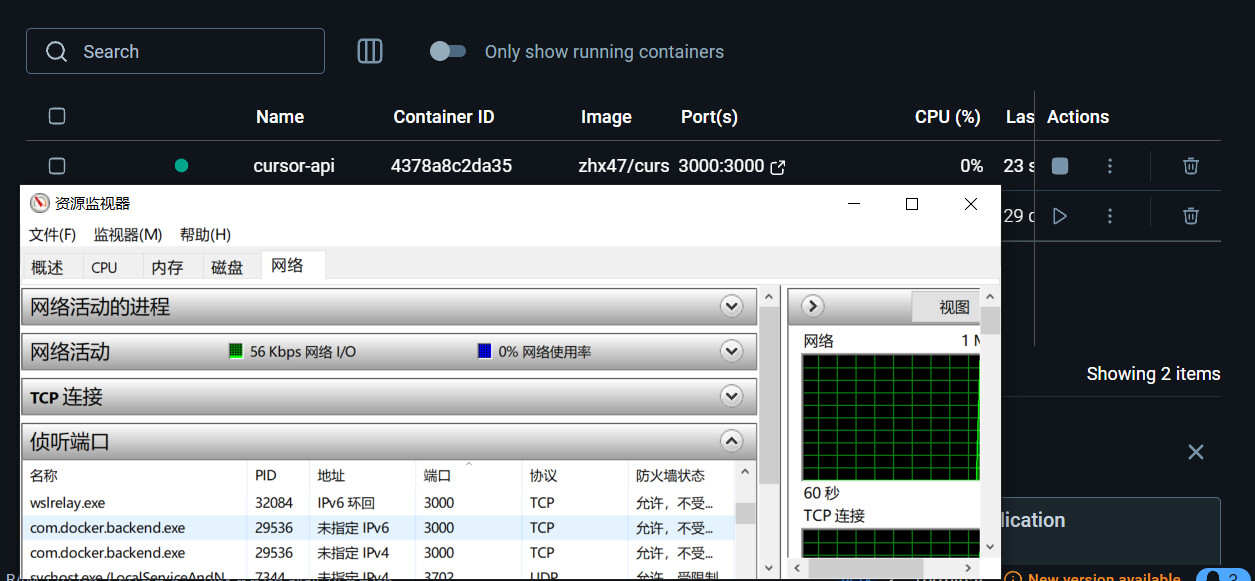Open port 3000:3000 external link
Viewport: 1255px width, 581px height.
pos(777,167)
